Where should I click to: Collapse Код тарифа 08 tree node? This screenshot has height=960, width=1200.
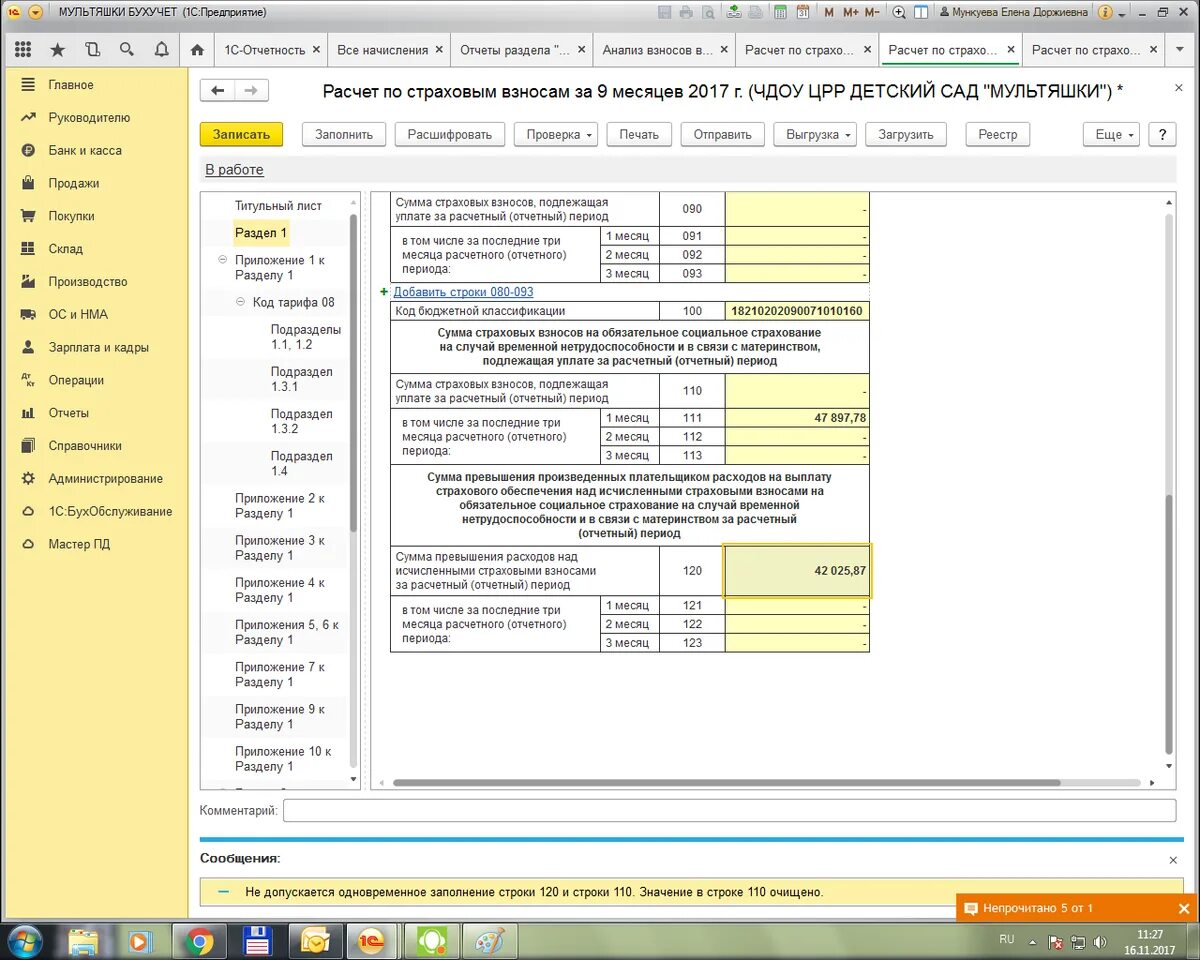240,302
